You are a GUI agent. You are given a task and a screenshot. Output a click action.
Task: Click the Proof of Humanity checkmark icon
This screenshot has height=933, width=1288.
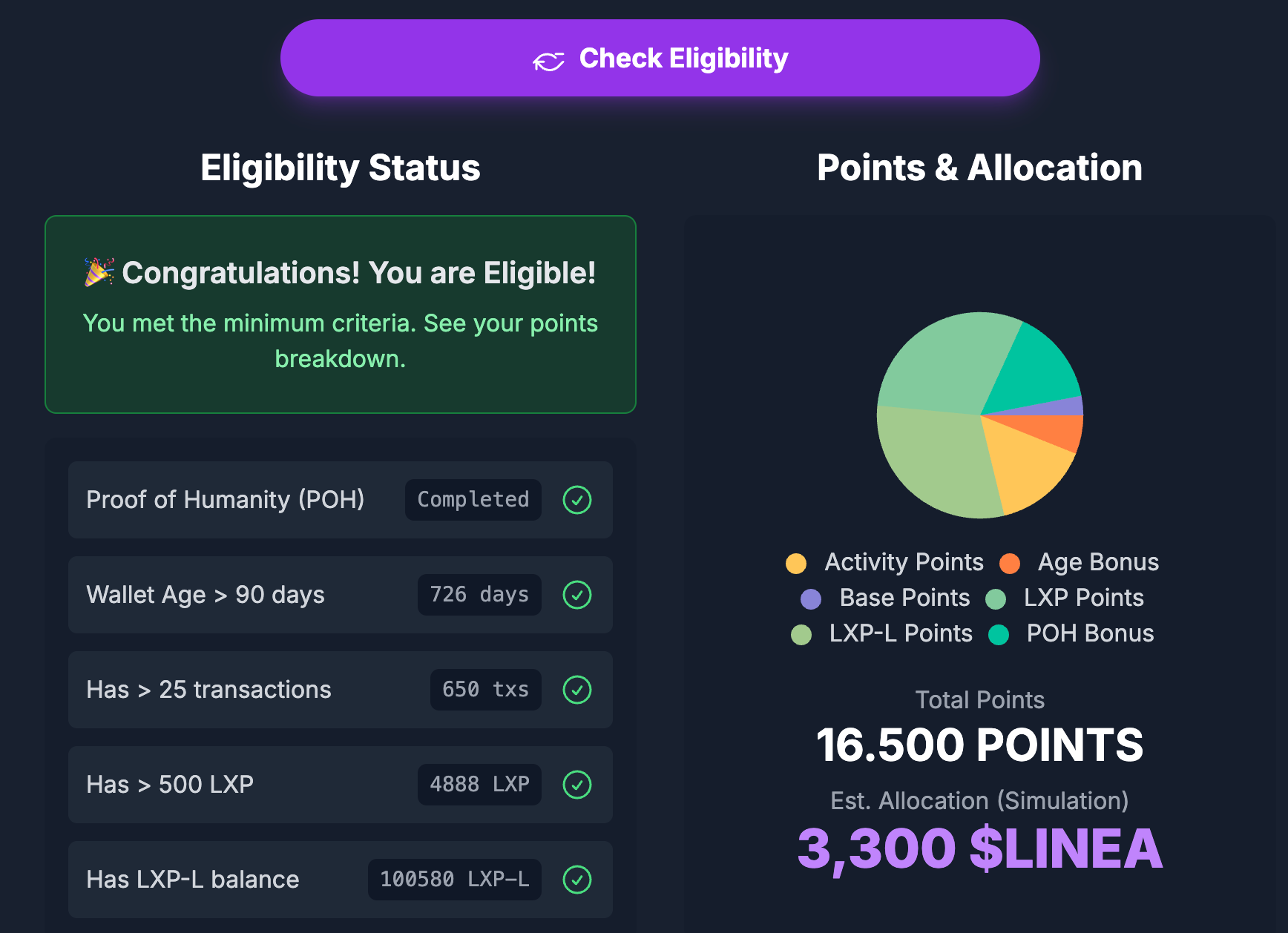click(576, 500)
